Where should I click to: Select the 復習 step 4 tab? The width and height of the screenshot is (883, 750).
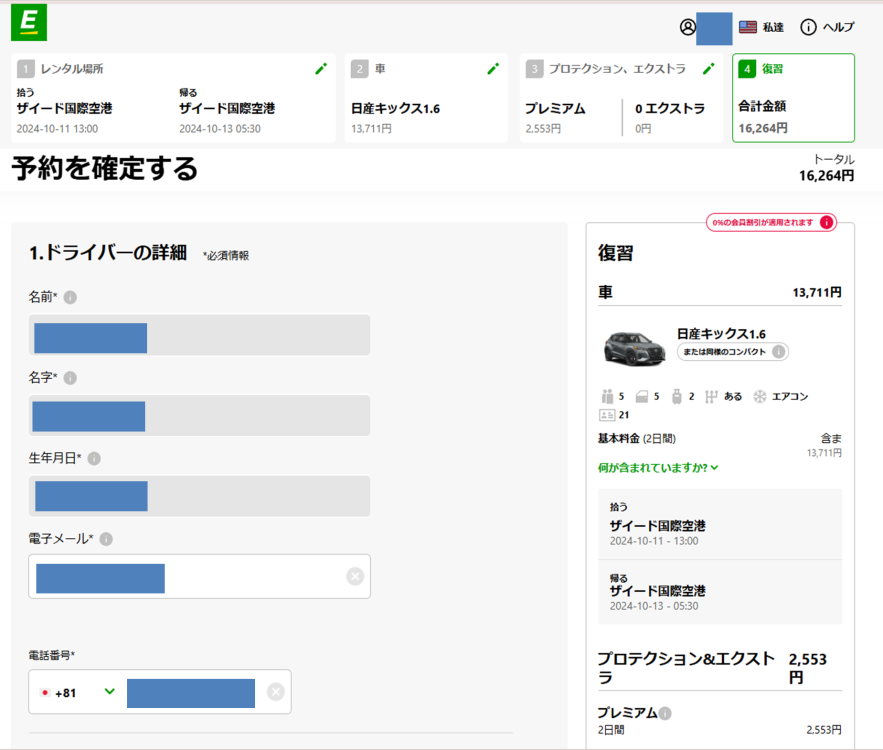[792, 98]
